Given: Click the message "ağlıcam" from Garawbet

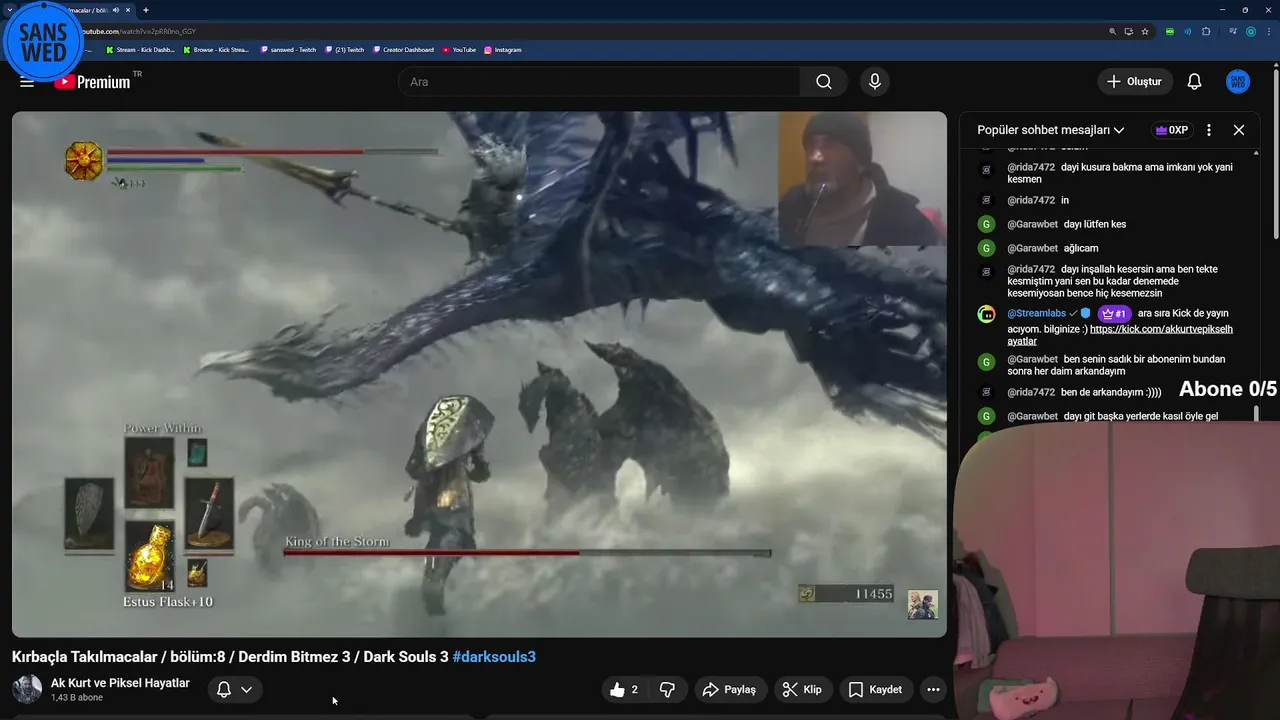Looking at the screenshot, I should point(1080,248).
